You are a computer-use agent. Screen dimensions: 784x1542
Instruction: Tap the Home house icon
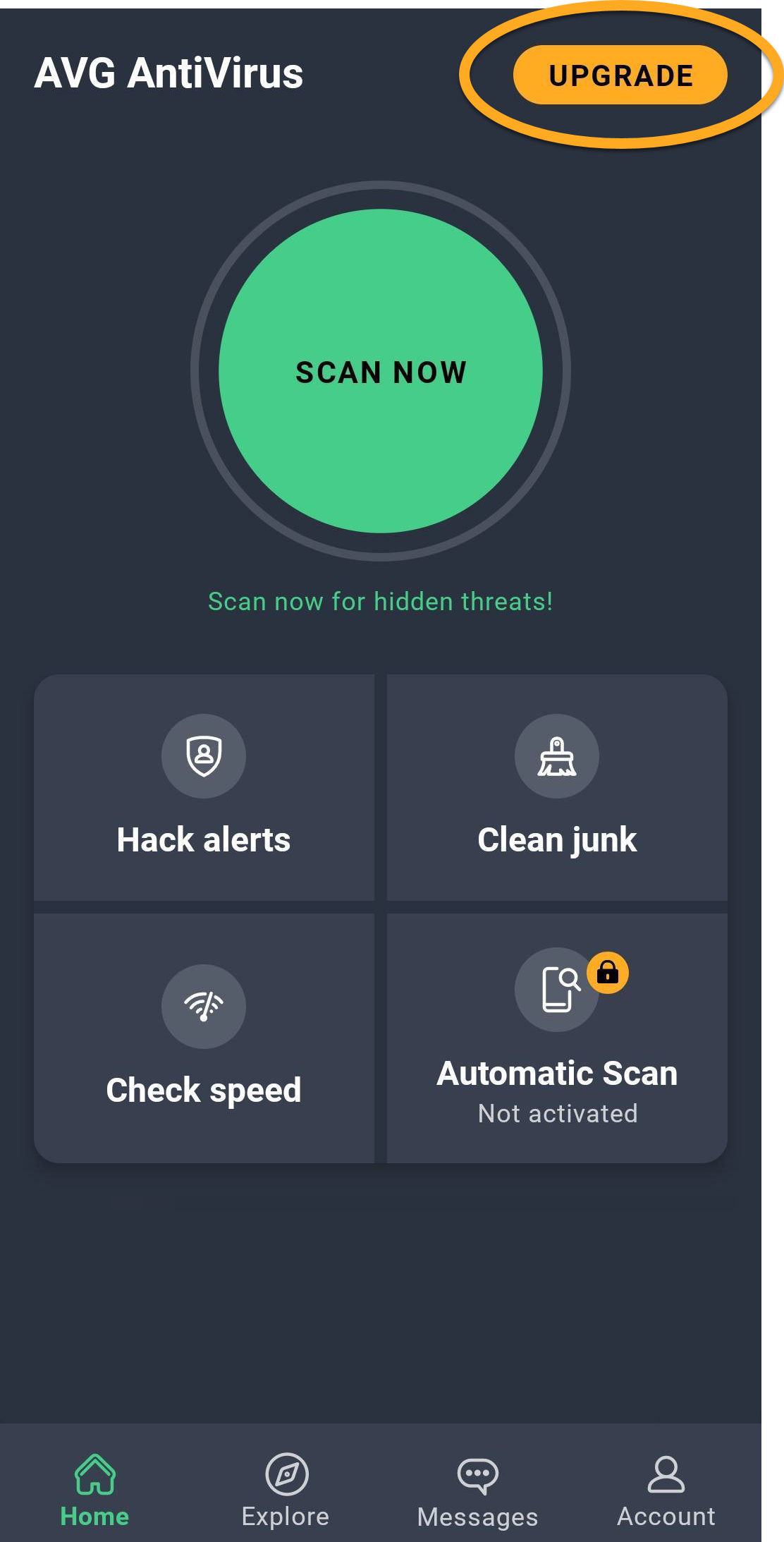[95, 1474]
